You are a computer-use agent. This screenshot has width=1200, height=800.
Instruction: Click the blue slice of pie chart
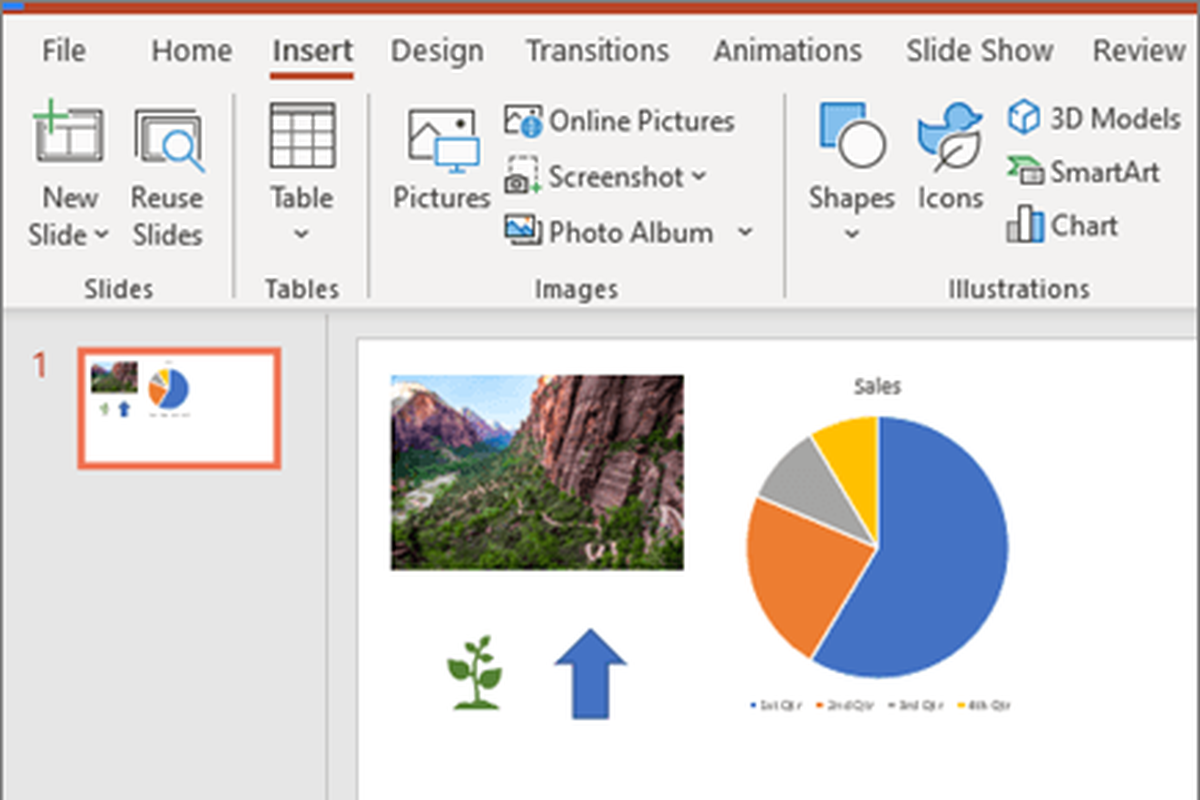tap(930, 570)
